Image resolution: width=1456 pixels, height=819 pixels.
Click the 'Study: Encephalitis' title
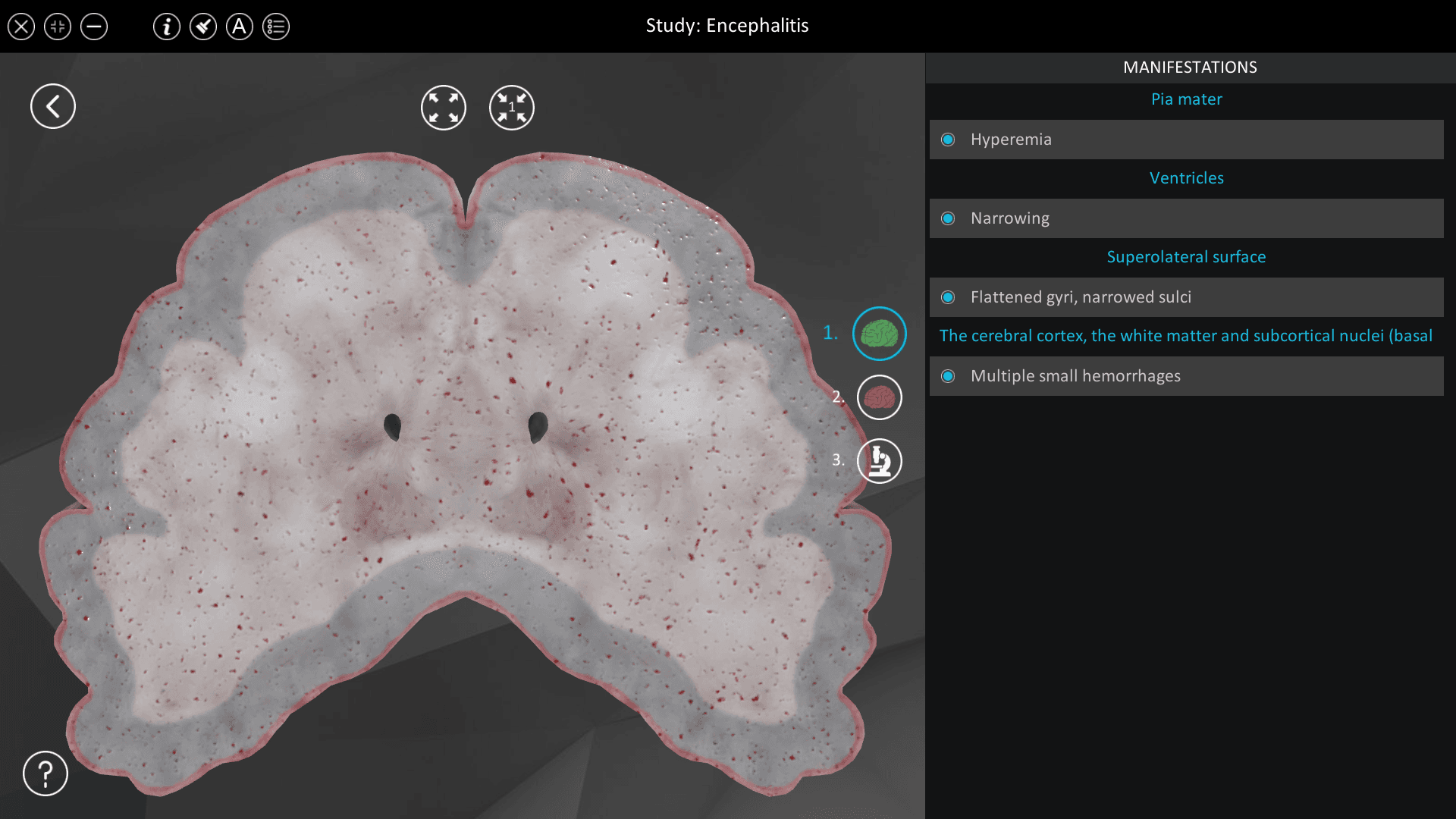(x=727, y=26)
